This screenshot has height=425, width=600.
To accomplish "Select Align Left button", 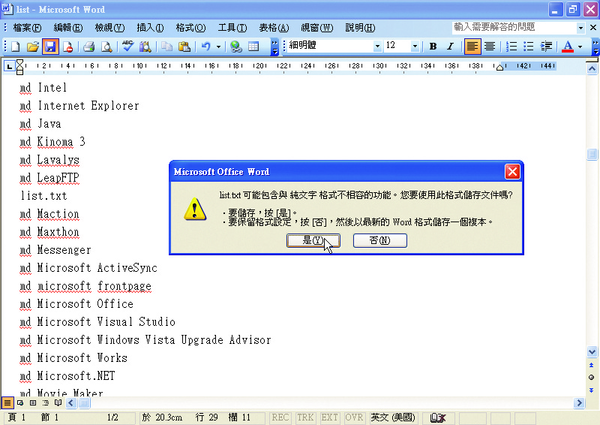I will pos(472,46).
